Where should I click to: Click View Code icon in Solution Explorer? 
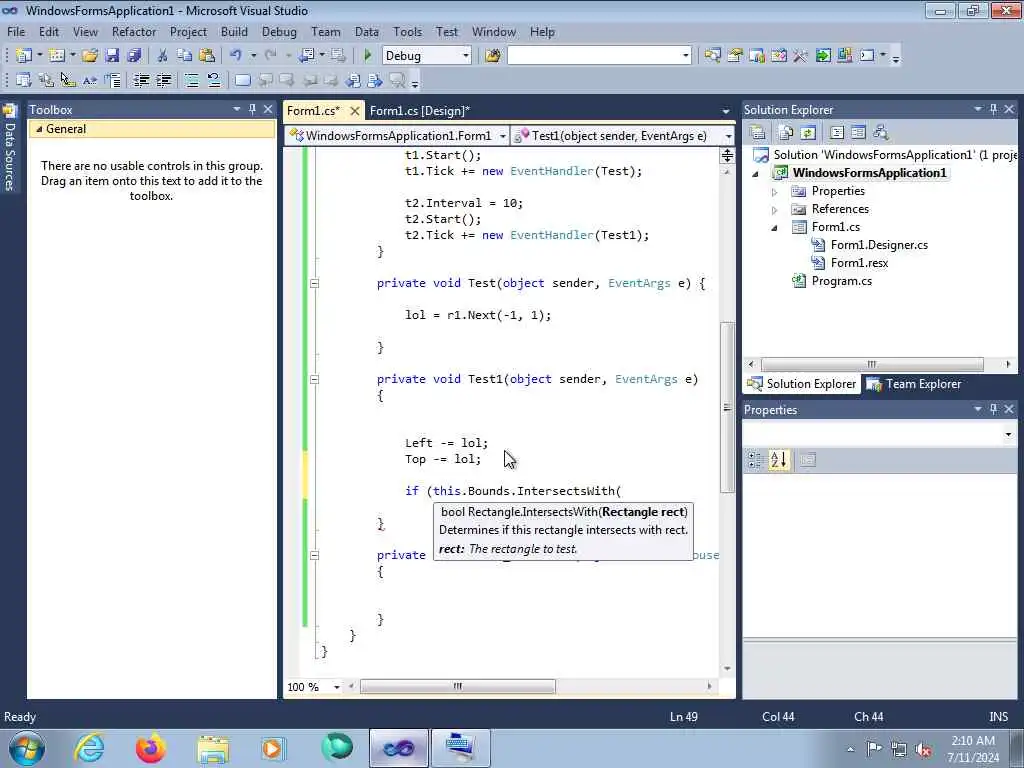[837, 133]
